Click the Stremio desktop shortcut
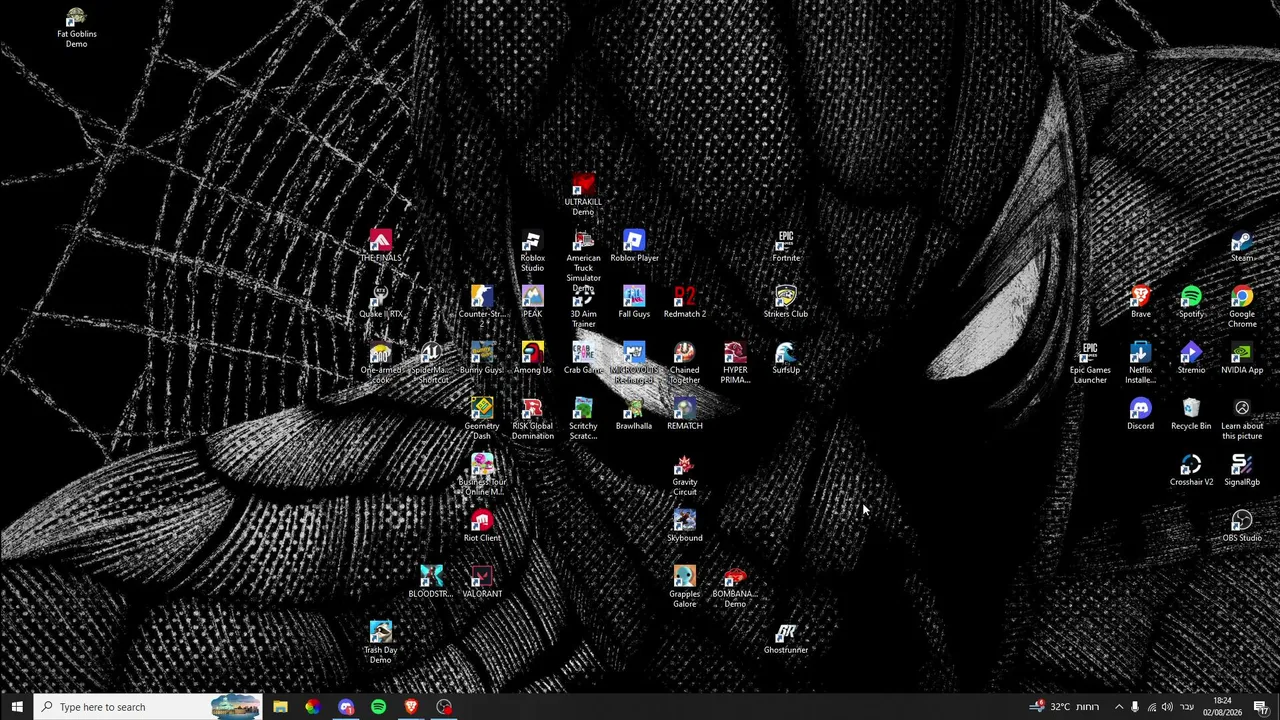The width and height of the screenshot is (1280, 720). click(1191, 358)
